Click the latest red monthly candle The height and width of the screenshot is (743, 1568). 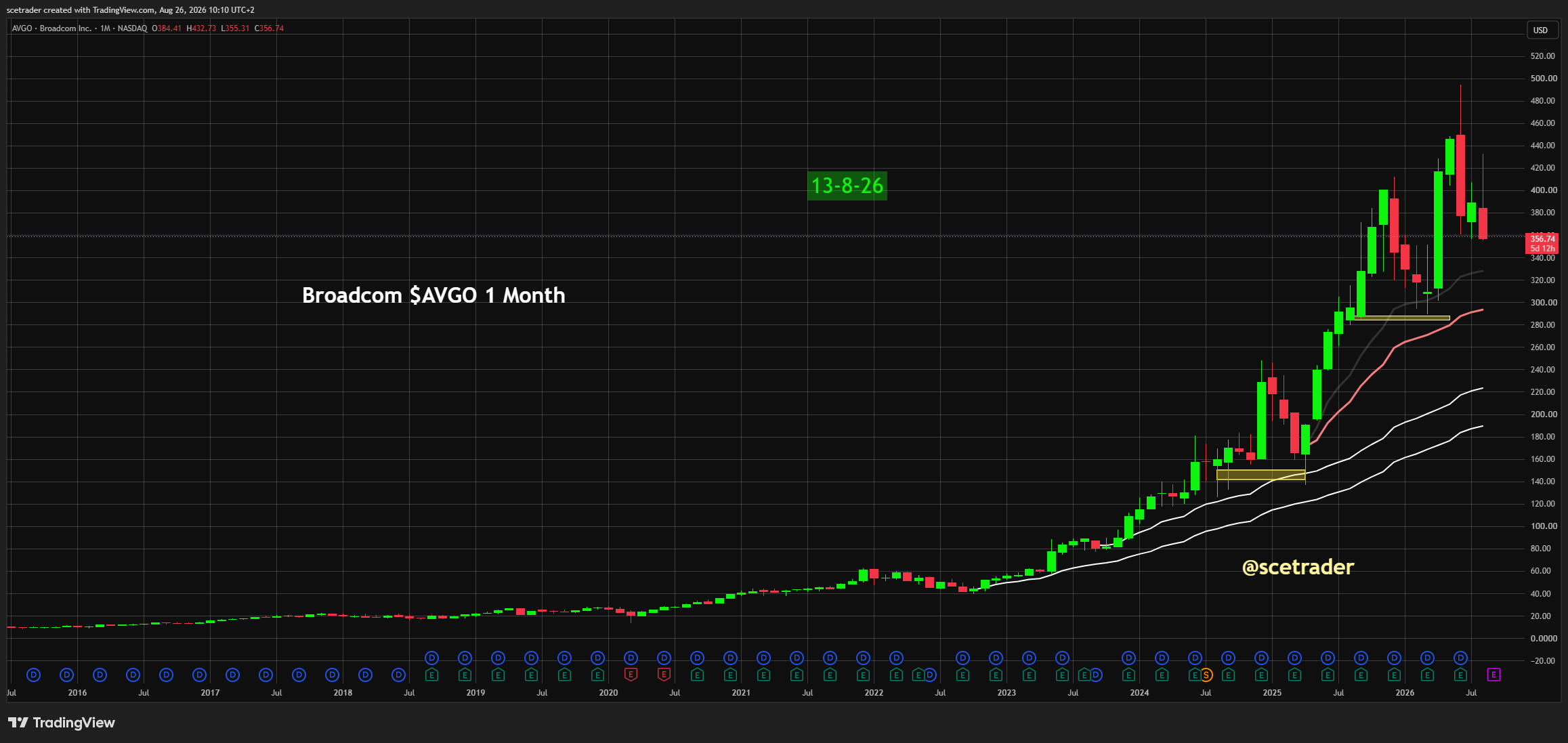click(x=1483, y=224)
